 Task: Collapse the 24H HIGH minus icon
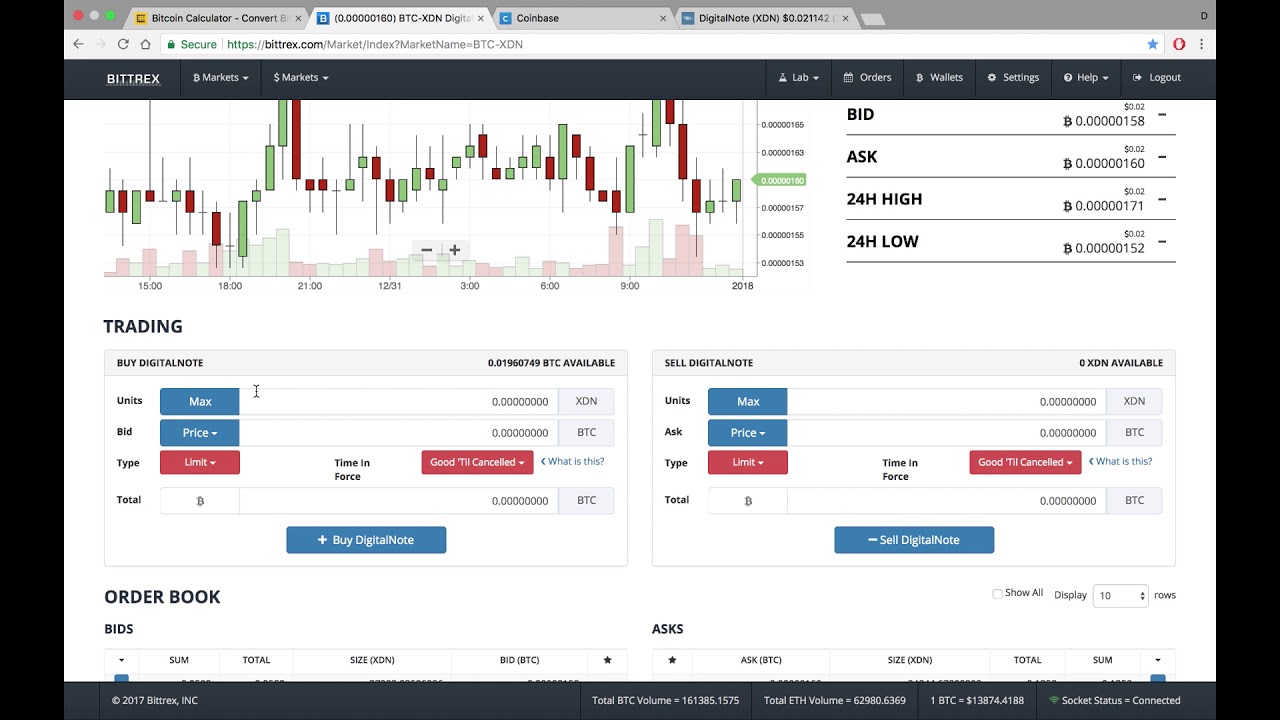(1162, 199)
